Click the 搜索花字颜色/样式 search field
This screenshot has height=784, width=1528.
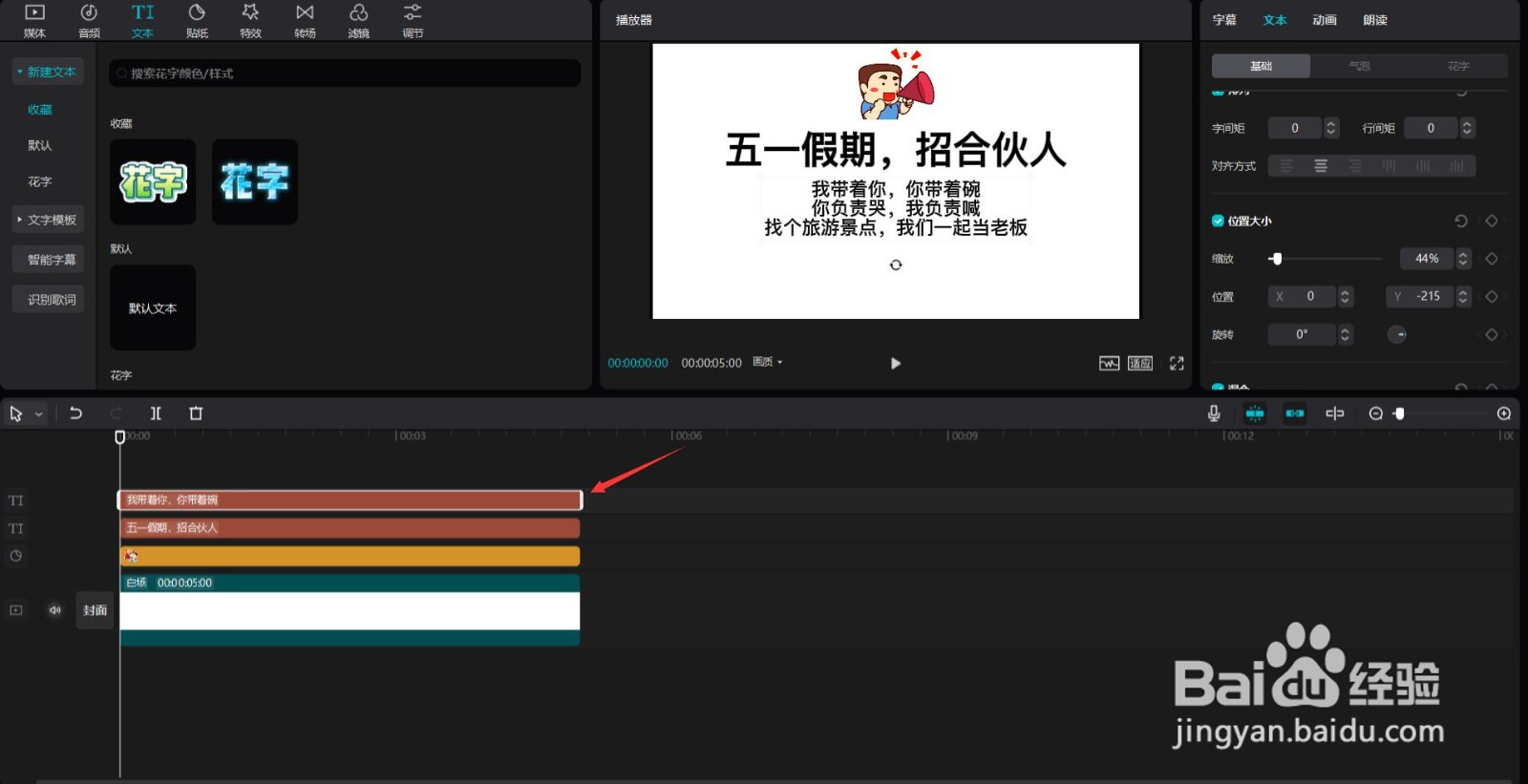(345, 74)
